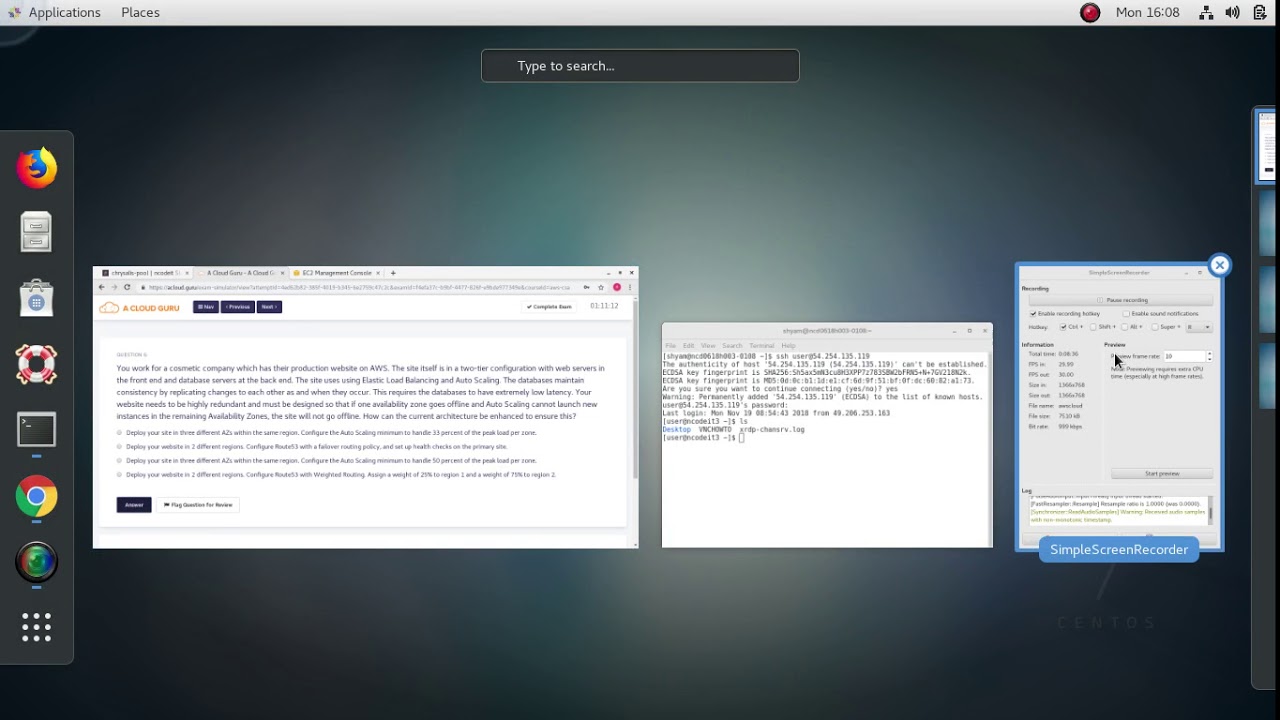Open Search menu in terminal window

pos(732,345)
